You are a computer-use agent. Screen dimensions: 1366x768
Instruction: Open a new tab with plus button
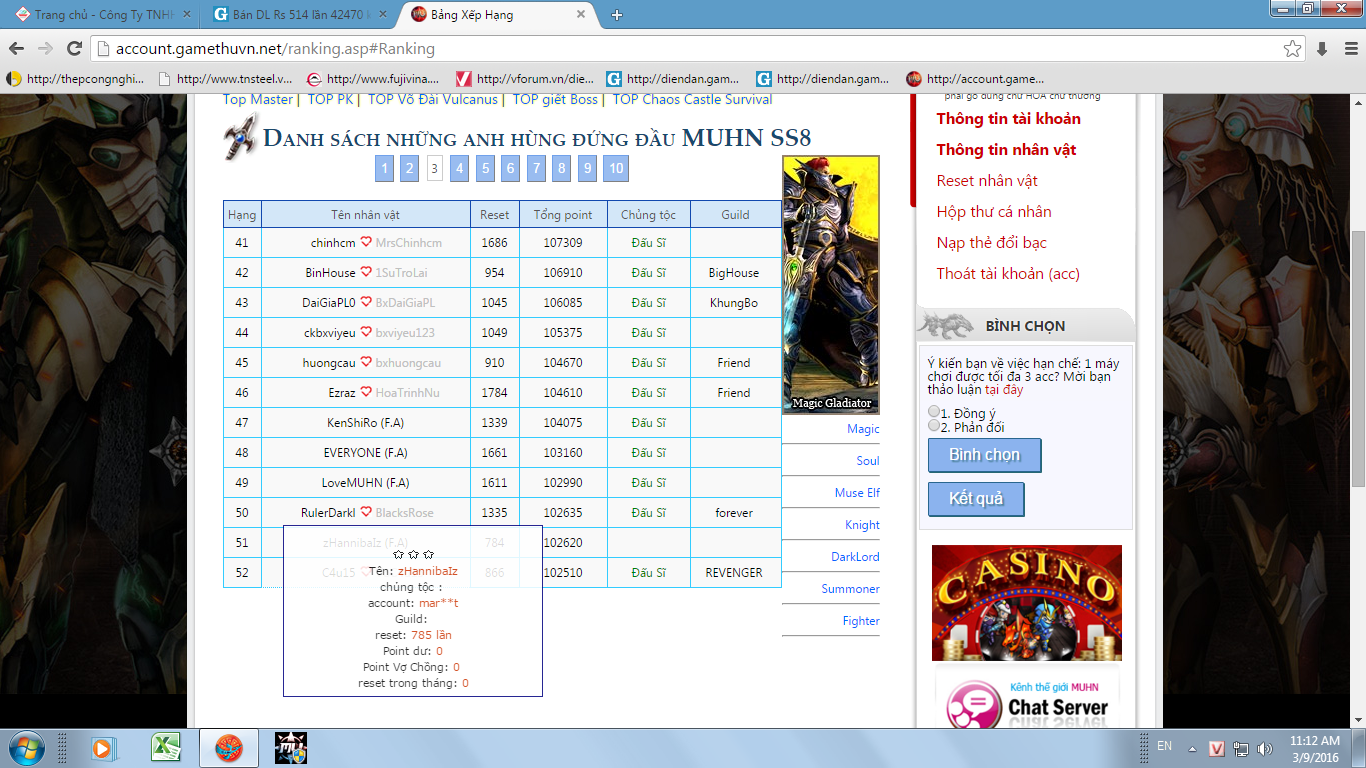pos(617,15)
